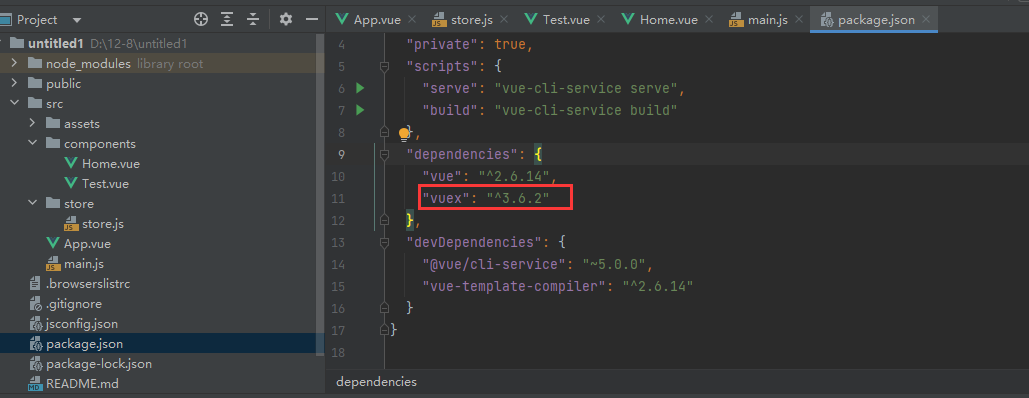
Task: Select .gitignore in the project tree
Action: pyautogui.click(x=74, y=304)
